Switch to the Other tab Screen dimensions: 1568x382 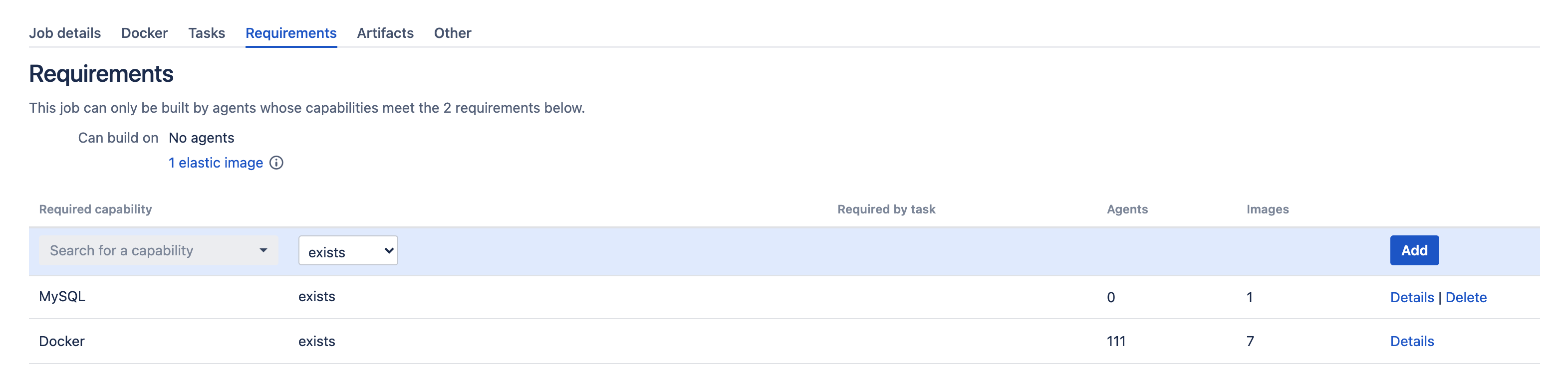point(452,33)
